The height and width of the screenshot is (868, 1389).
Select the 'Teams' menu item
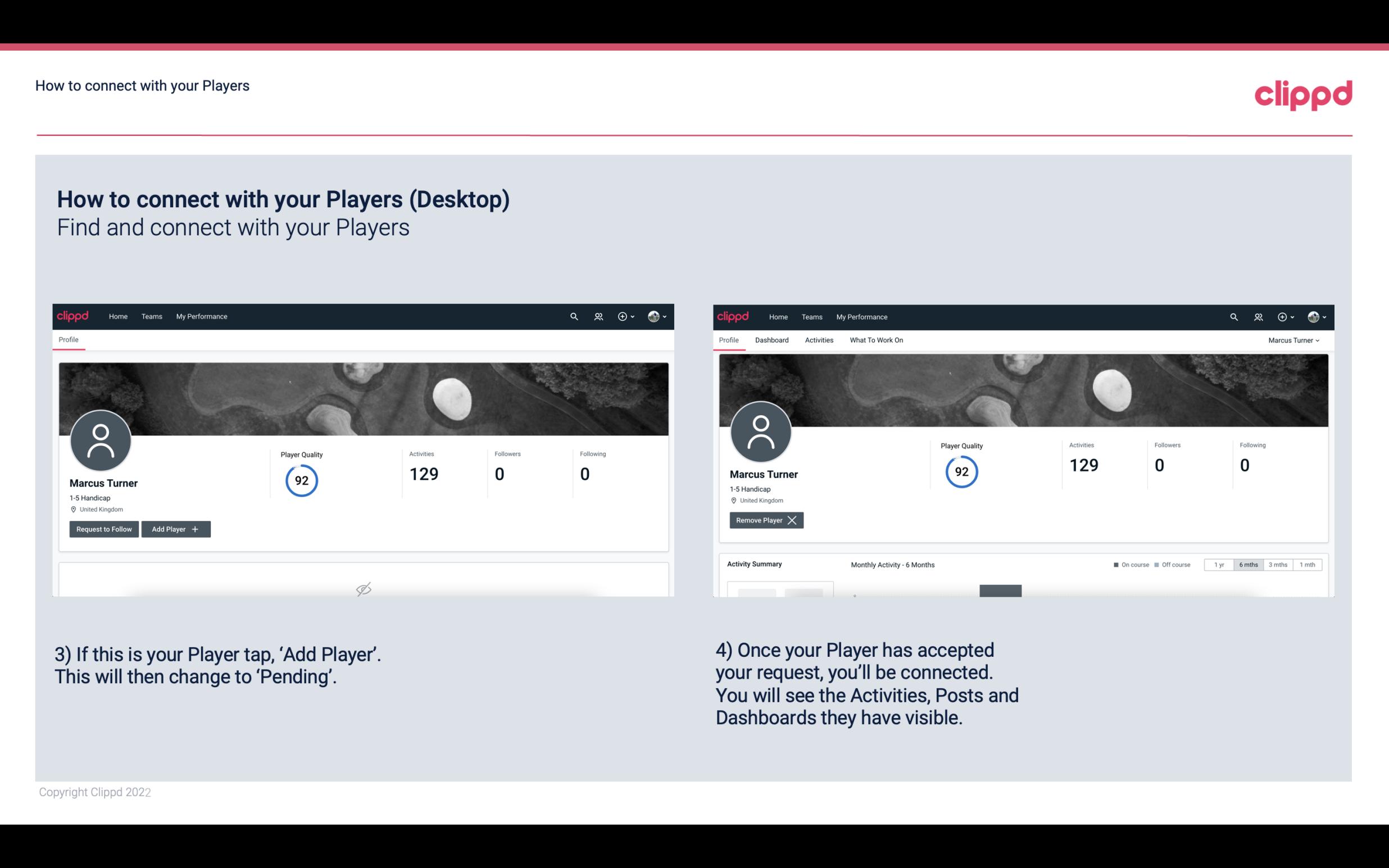click(x=151, y=316)
